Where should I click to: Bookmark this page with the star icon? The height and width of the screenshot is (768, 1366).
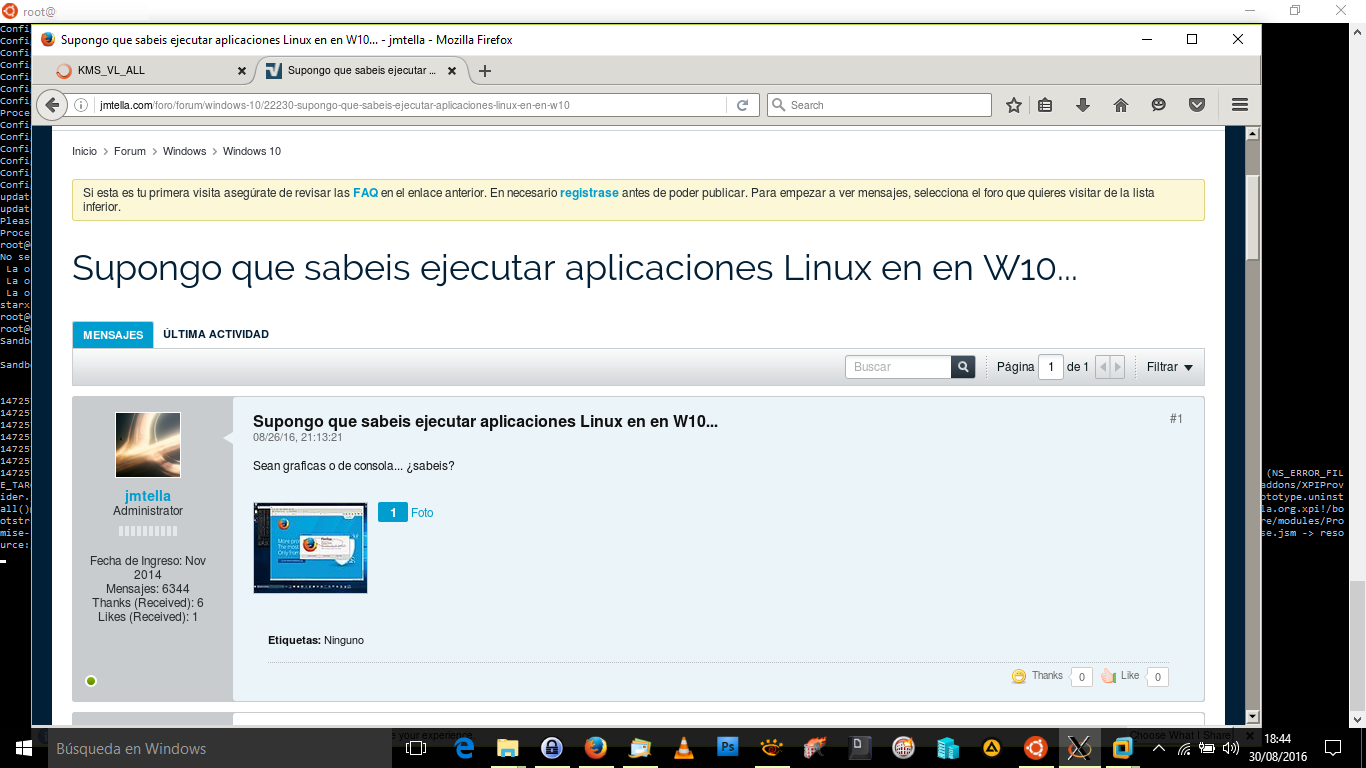pos(1014,105)
